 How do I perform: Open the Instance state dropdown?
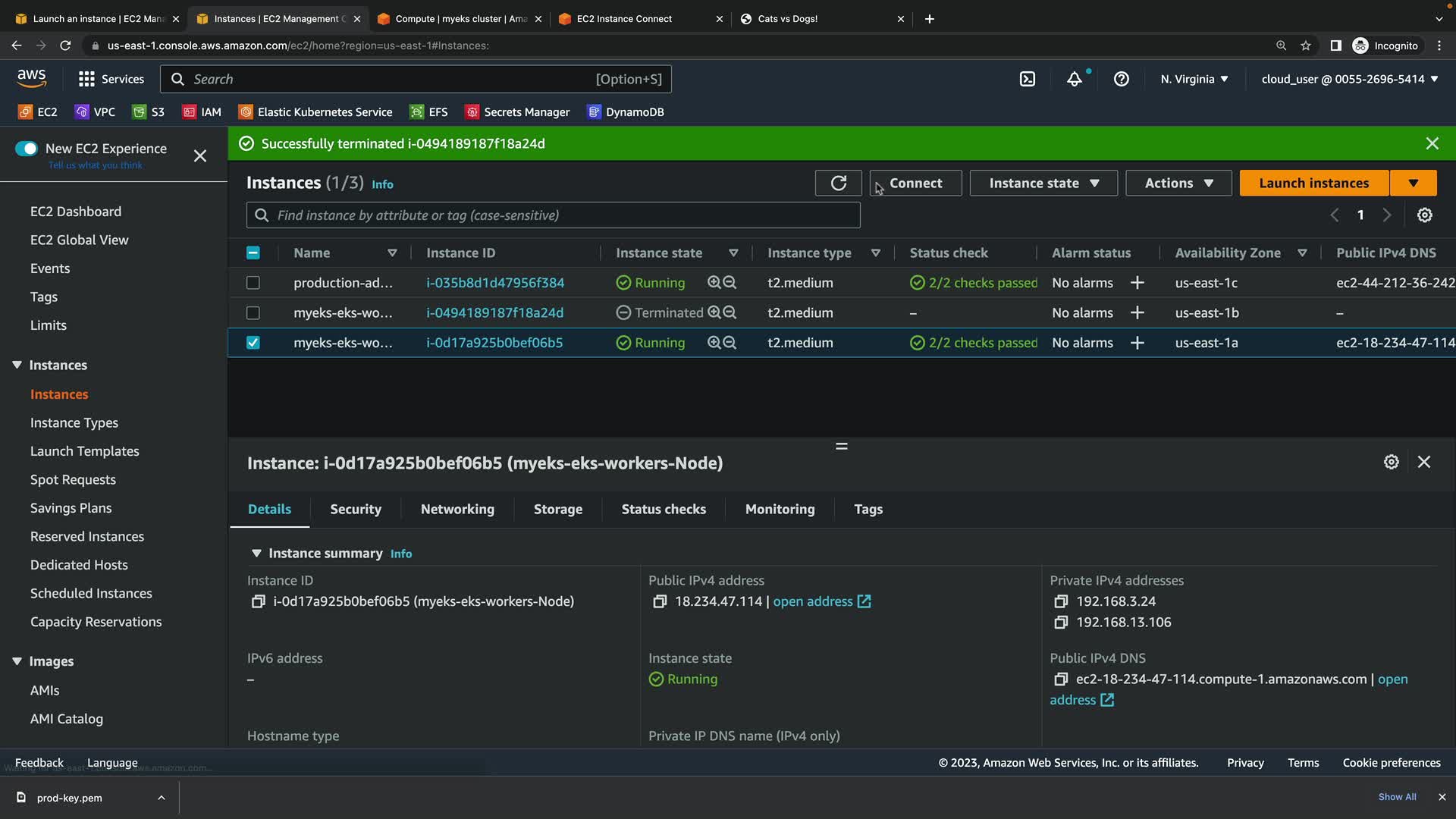(1043, 183)
